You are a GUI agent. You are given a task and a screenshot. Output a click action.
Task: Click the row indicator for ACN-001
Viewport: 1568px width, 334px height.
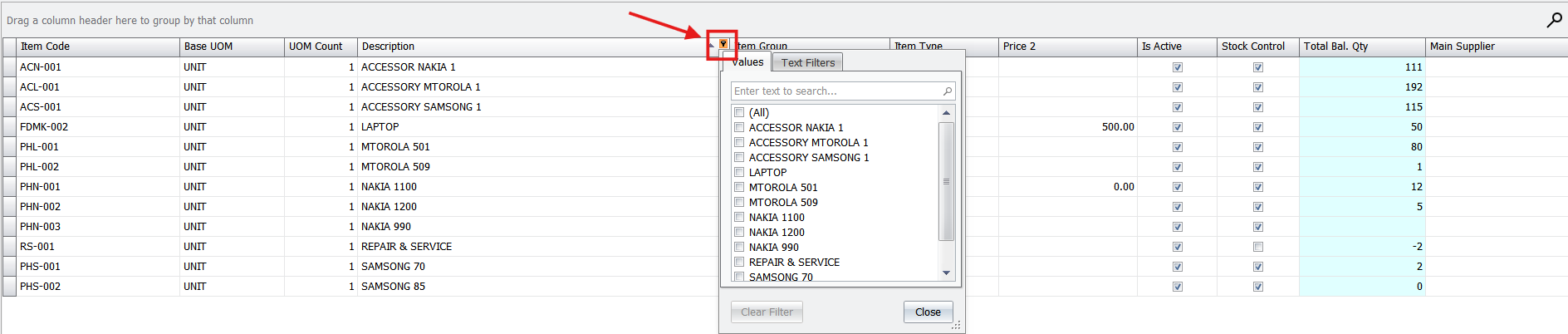coord(9,67)
